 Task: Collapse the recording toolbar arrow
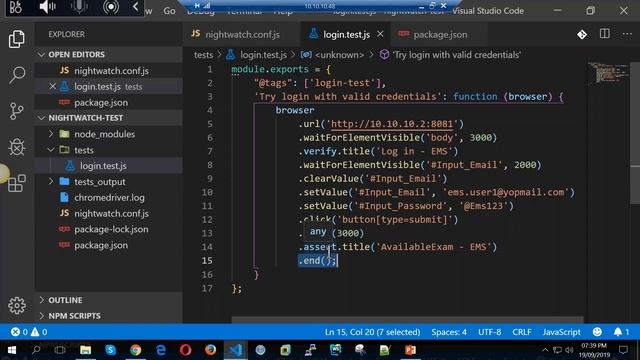click(x=136, y=7)
